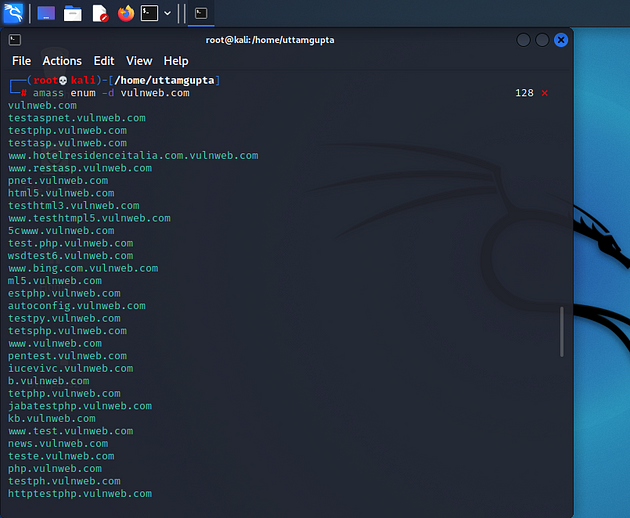Maximize the terminal window
This screenshot has height=518, width=630.
[542, 40]
